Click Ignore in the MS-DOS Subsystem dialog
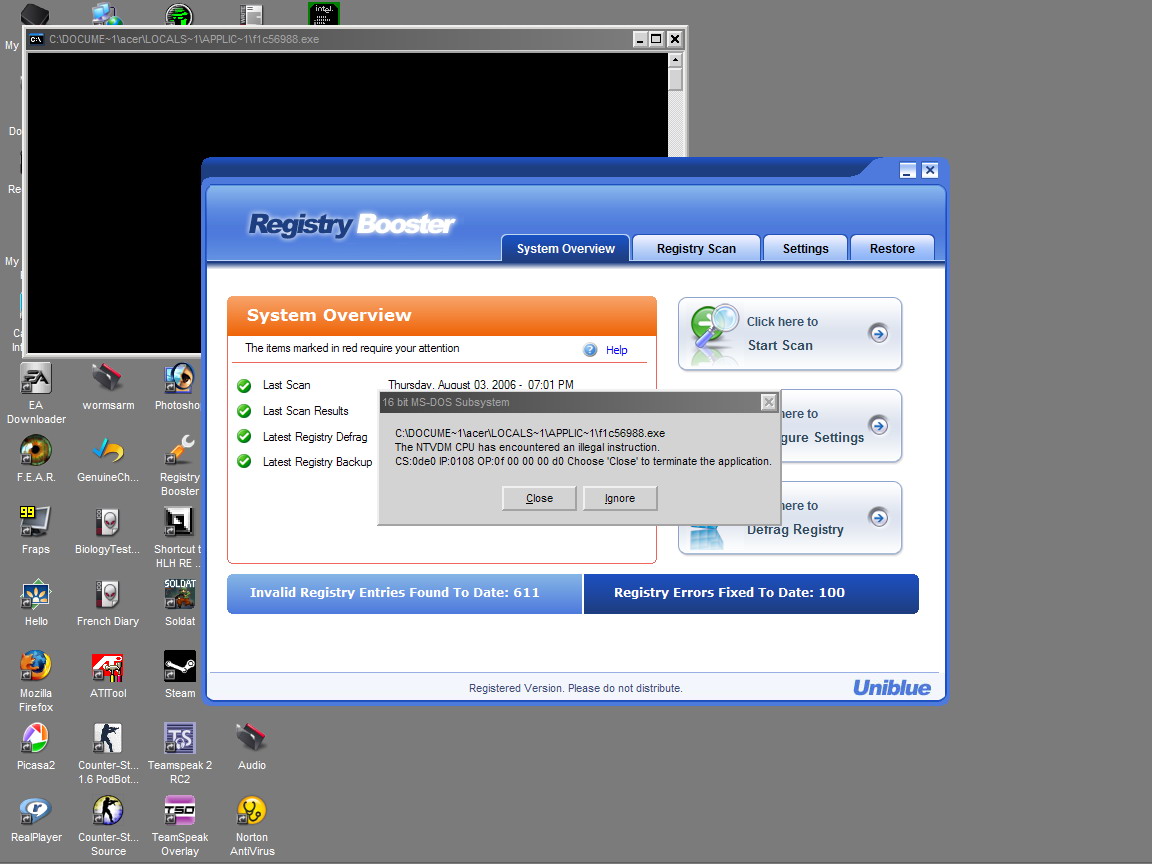The image size is (1152, 864). 619,498
